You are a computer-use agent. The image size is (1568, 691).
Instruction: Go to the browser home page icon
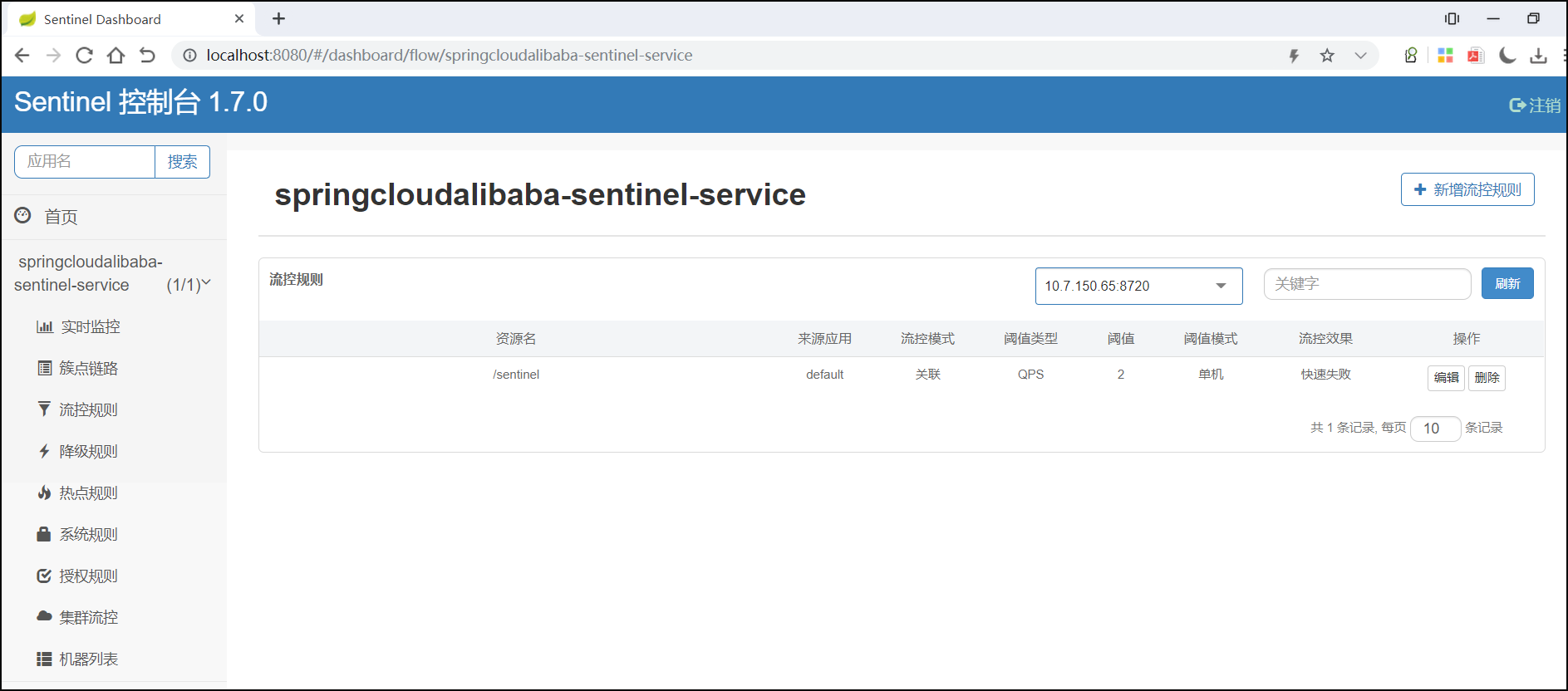pyautogui.click(x=116, y=56)
